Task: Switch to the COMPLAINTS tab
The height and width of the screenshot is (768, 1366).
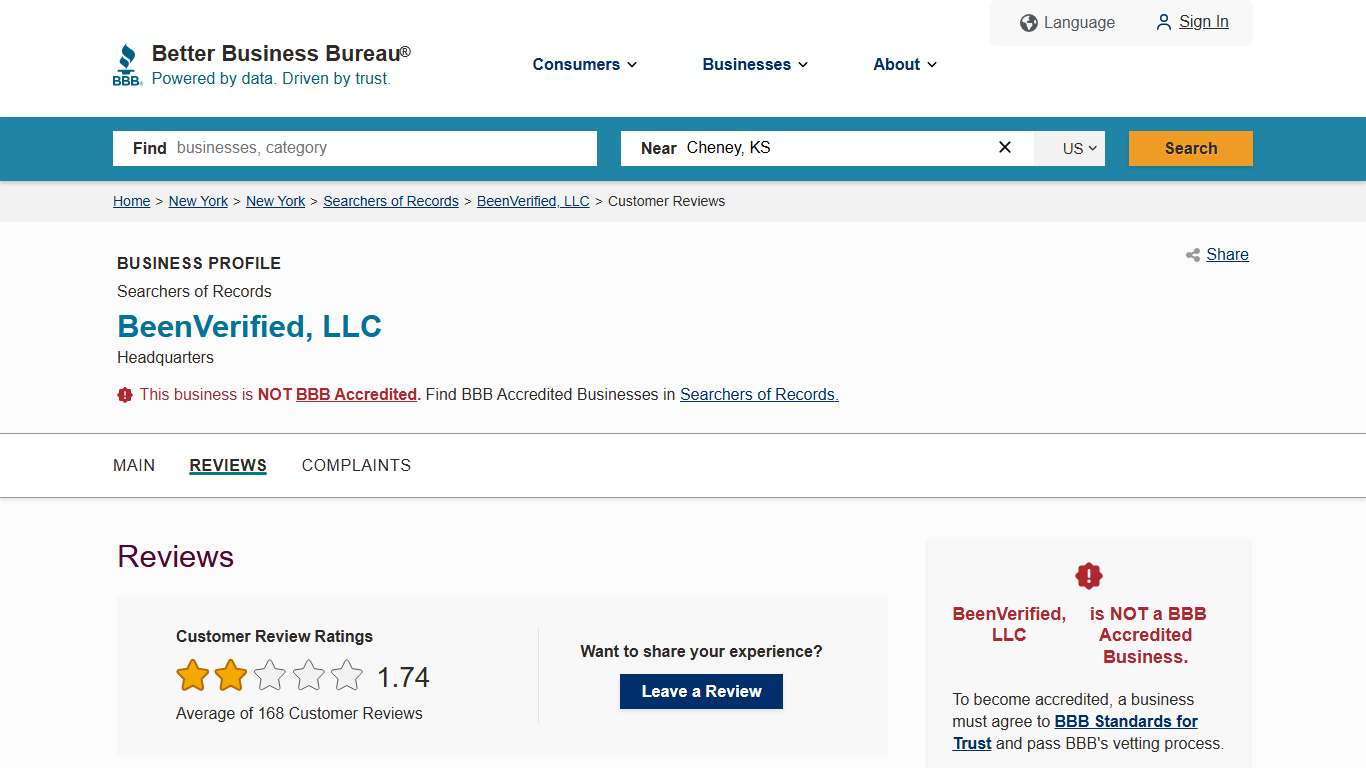Action: coord(356,465)
